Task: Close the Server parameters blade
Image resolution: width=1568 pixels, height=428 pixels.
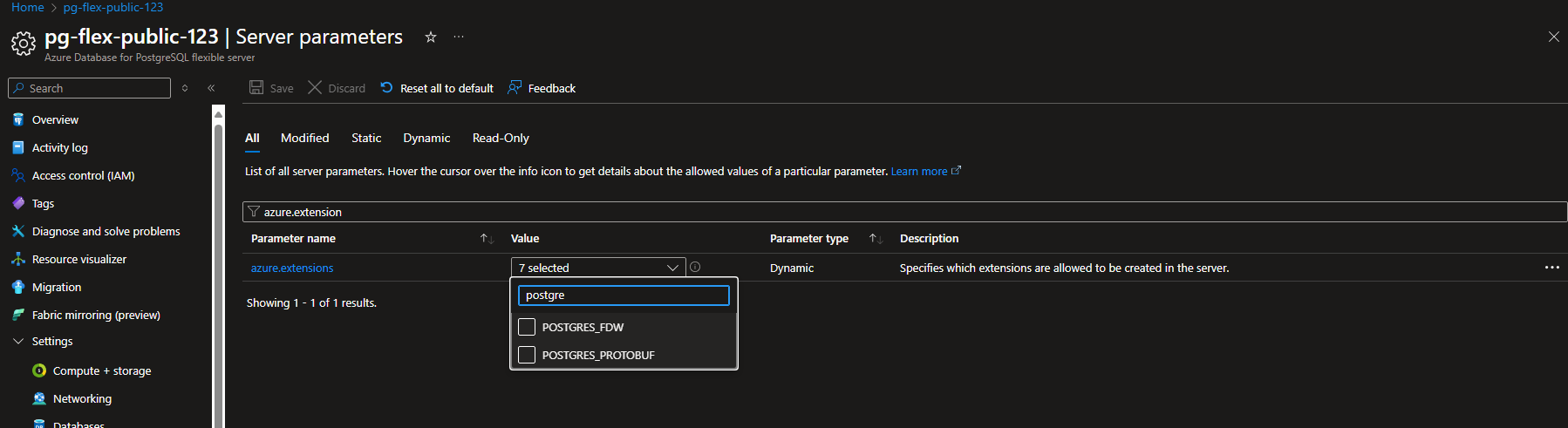Action: click(1553, 37)
